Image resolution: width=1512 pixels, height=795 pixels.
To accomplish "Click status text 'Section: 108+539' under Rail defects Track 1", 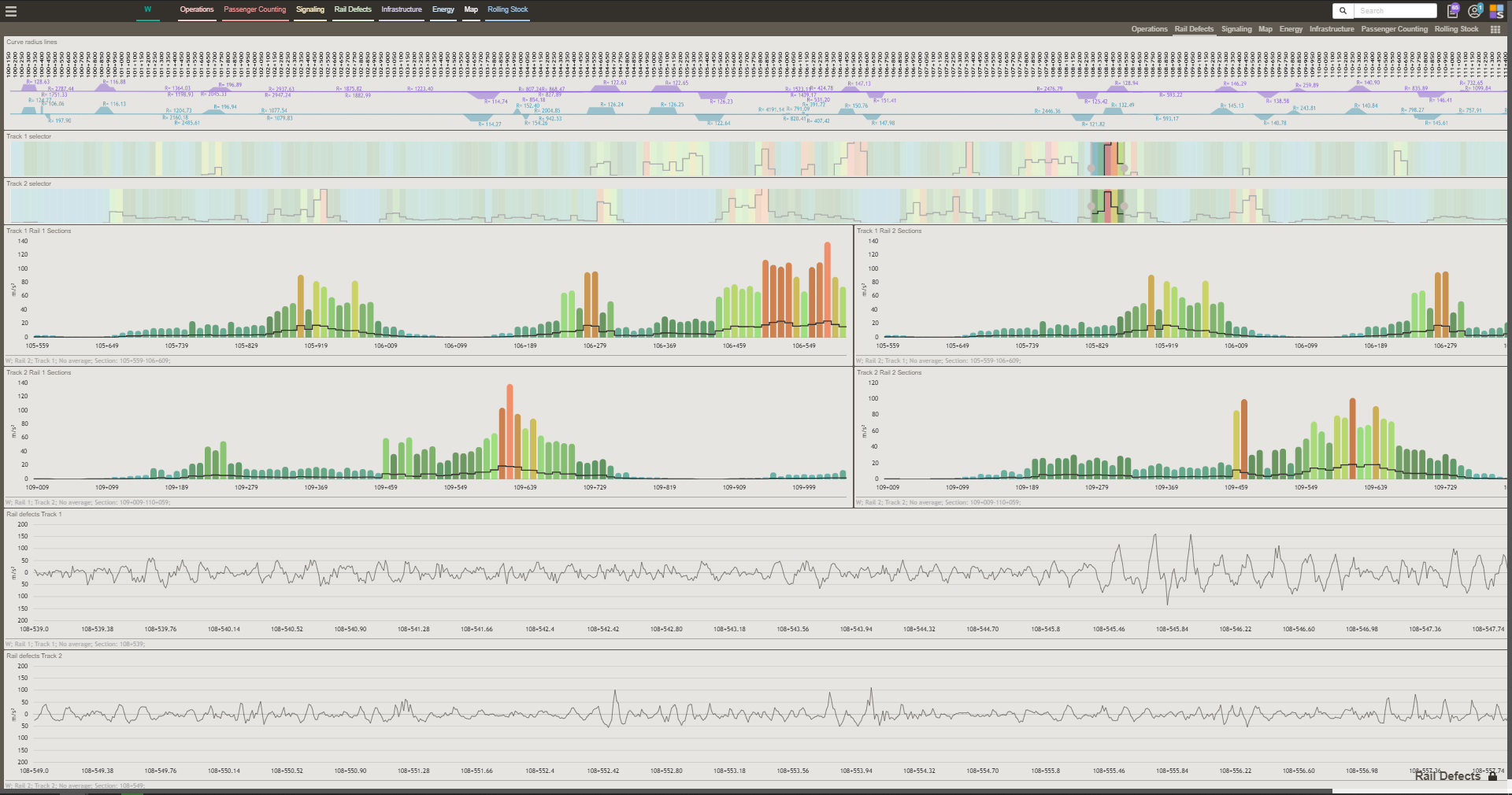I will [x=120, y=644].
